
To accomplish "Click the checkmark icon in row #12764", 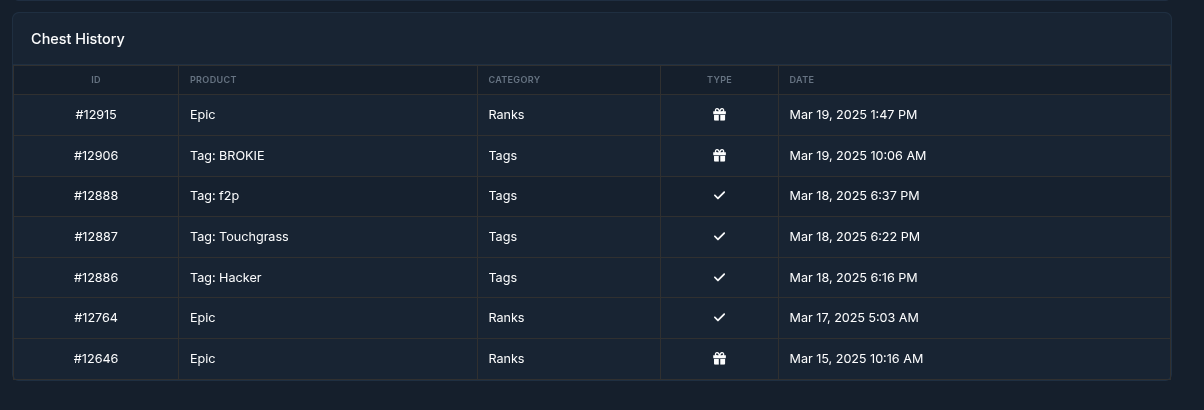I will click(719, 318).
